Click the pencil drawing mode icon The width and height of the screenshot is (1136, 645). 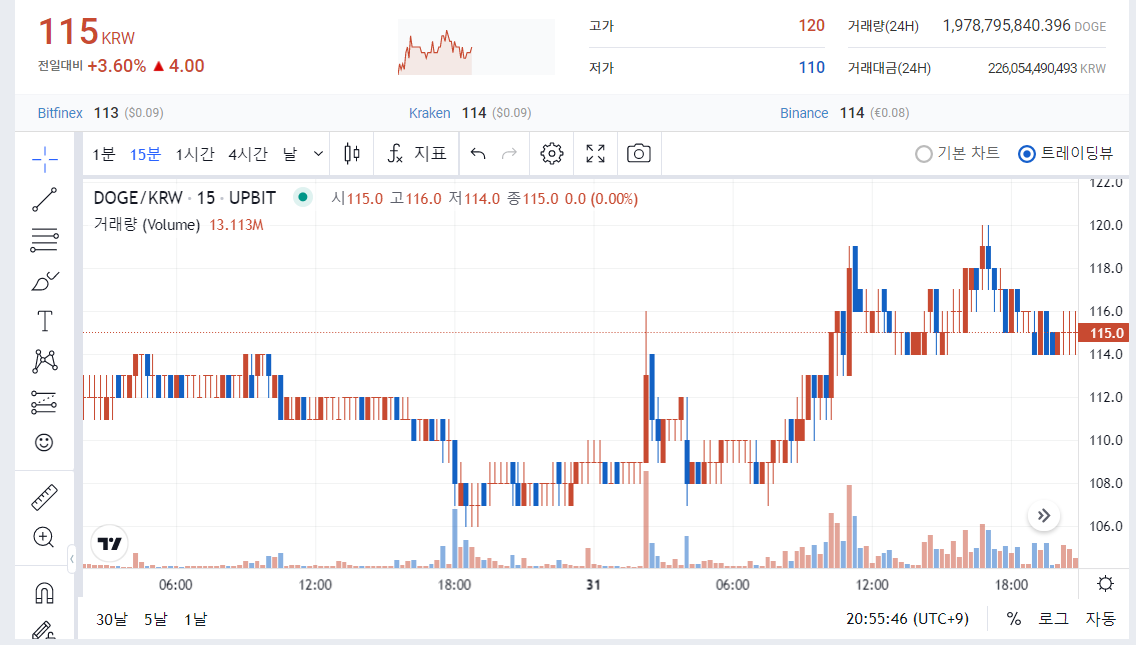tap(44, 629)
